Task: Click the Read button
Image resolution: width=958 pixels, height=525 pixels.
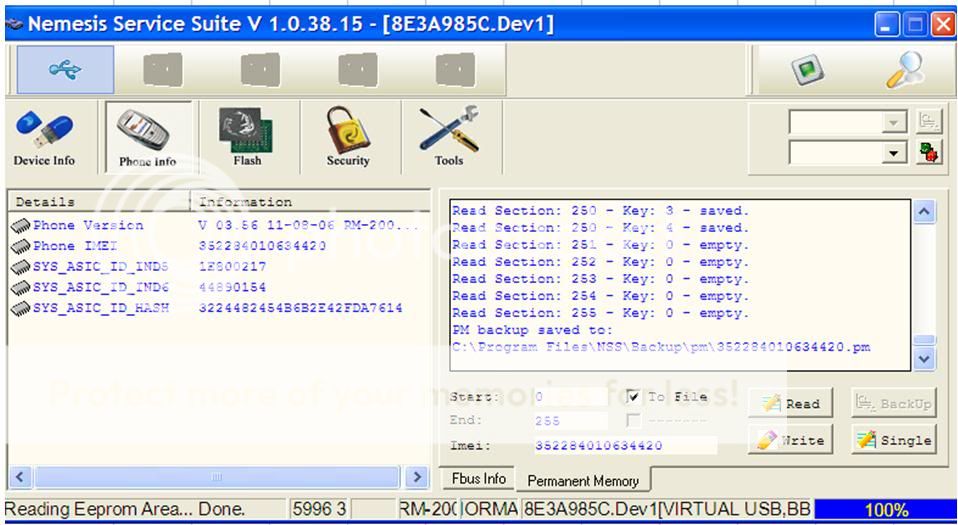Action: [x=790, y=403]
